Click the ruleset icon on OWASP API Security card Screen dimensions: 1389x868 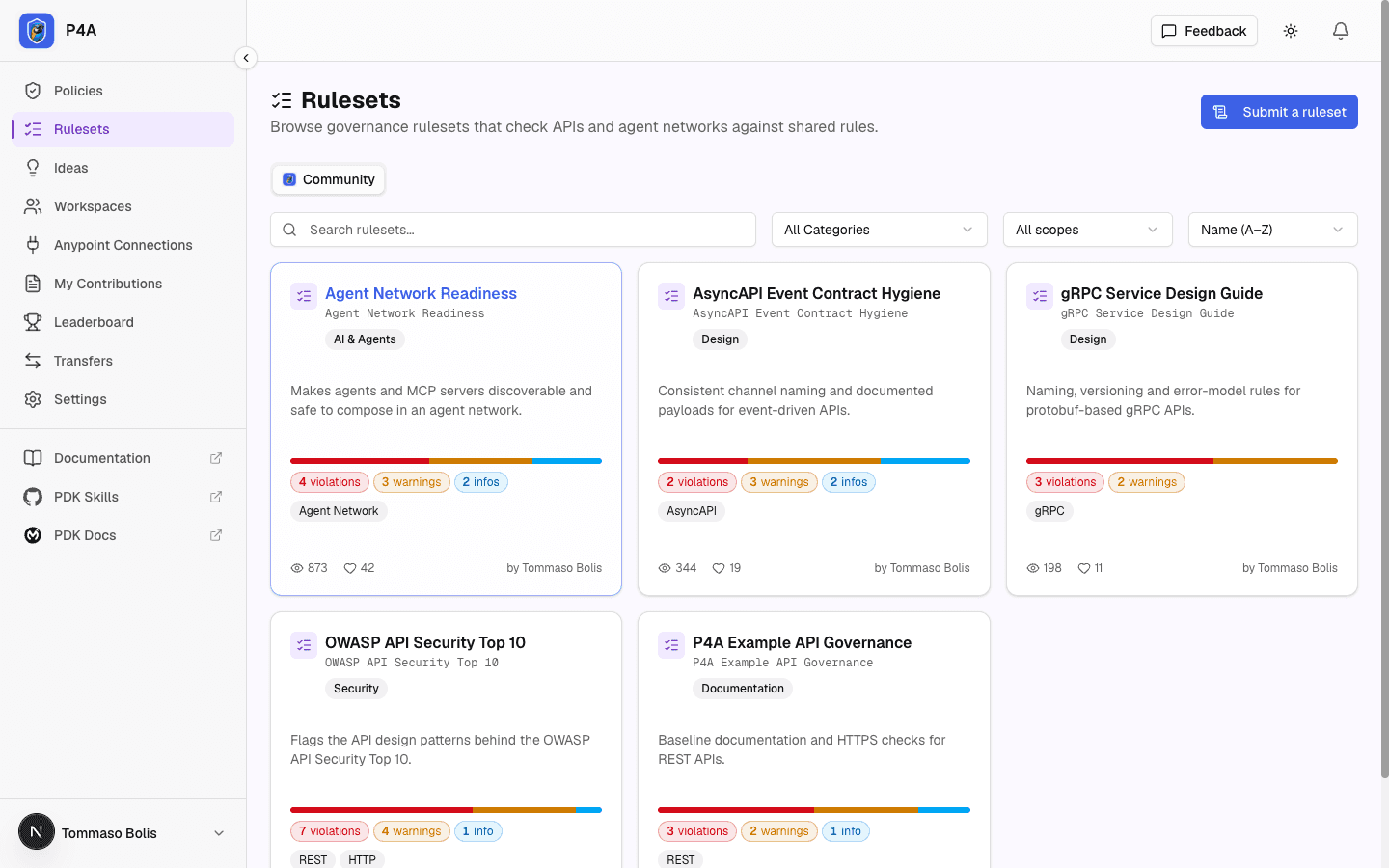[x=304, y=645]
